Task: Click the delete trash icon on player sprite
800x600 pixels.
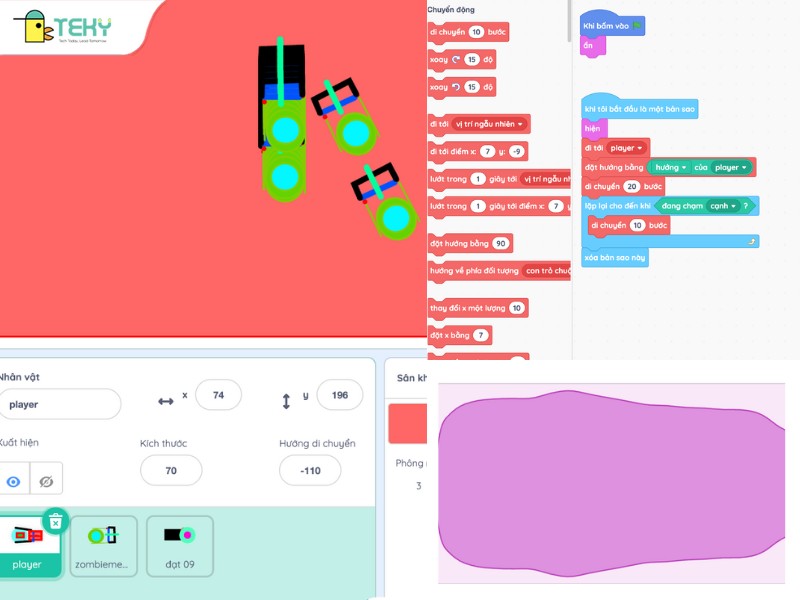Action: point(56,520)
